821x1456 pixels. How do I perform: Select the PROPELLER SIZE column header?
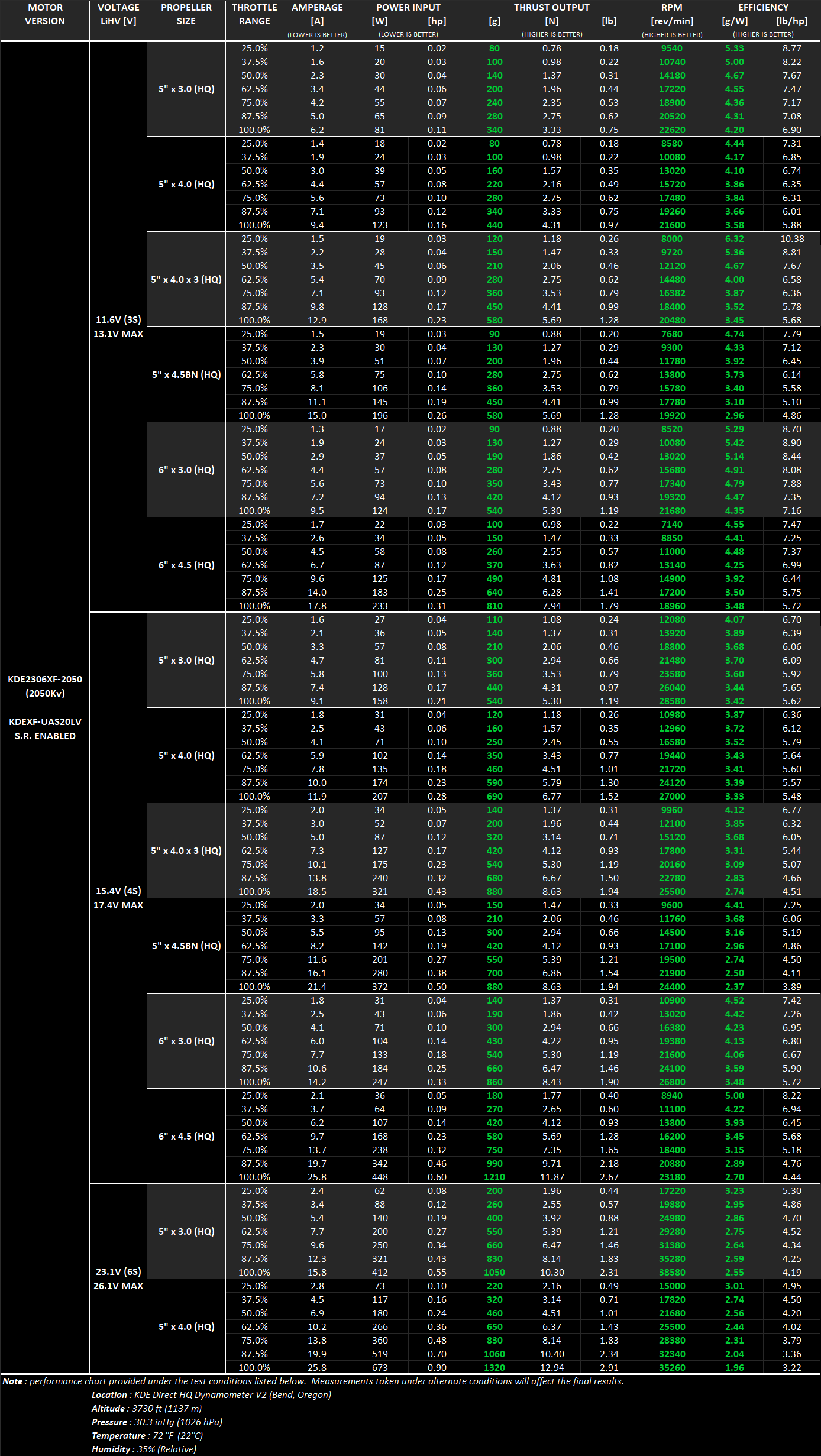pyautogui.click(x=186, y=15)
